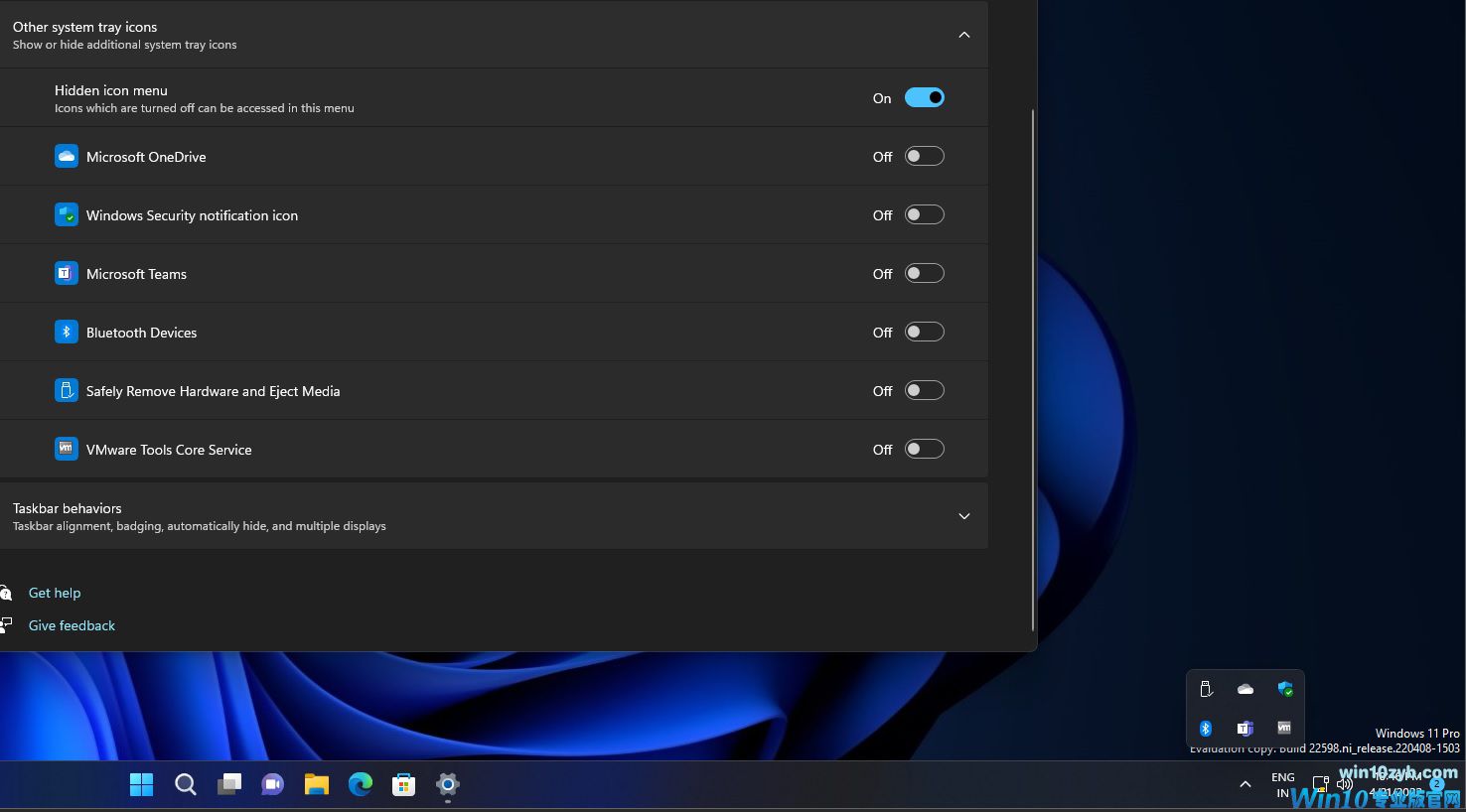Collapse the Other system tray icons section

(963, 35)
